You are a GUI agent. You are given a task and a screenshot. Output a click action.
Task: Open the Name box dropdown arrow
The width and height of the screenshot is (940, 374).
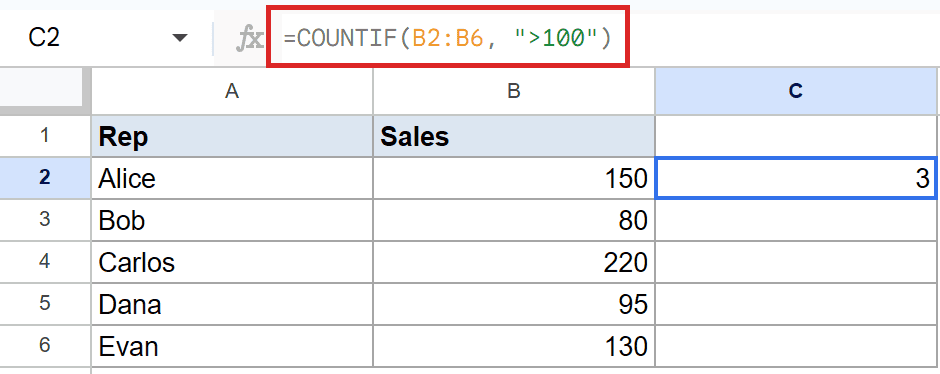[179, 38]
